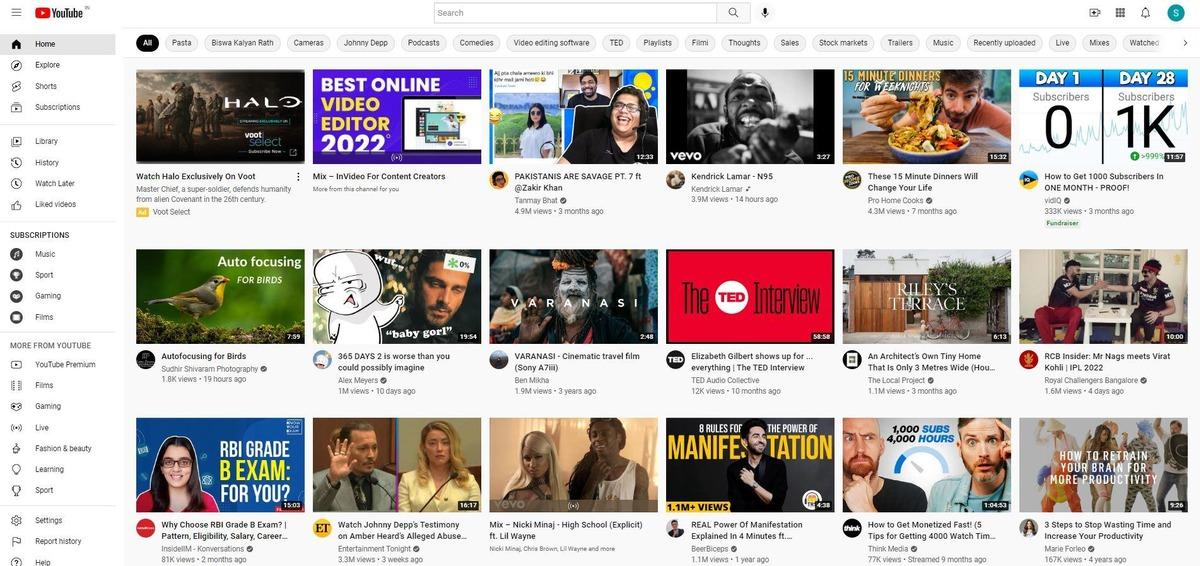Open the hamburger guide menu
The height and width of the screenshot is (566, 1200).
(x=15, y=13)
